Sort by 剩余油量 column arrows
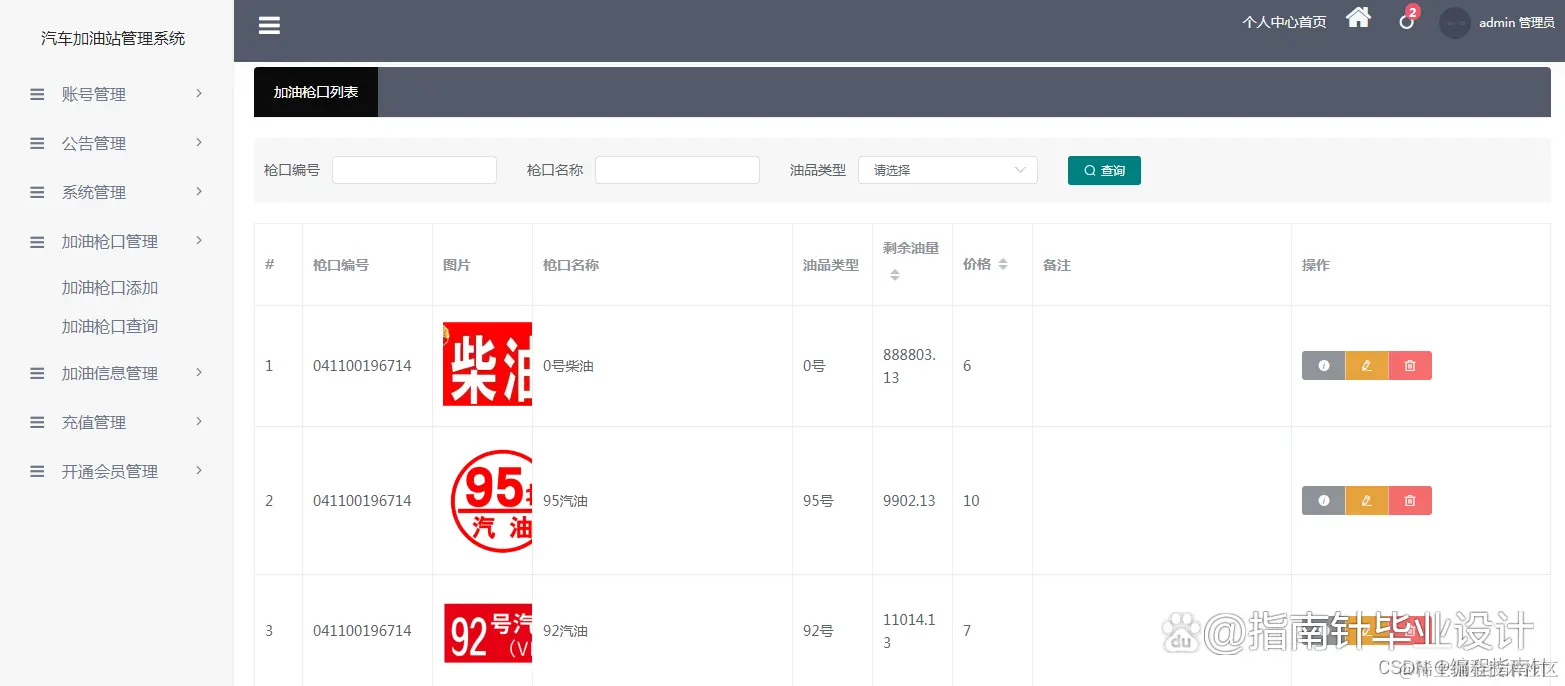The height and width of the screenshot is (686, 1565). (x=895, y=275)
